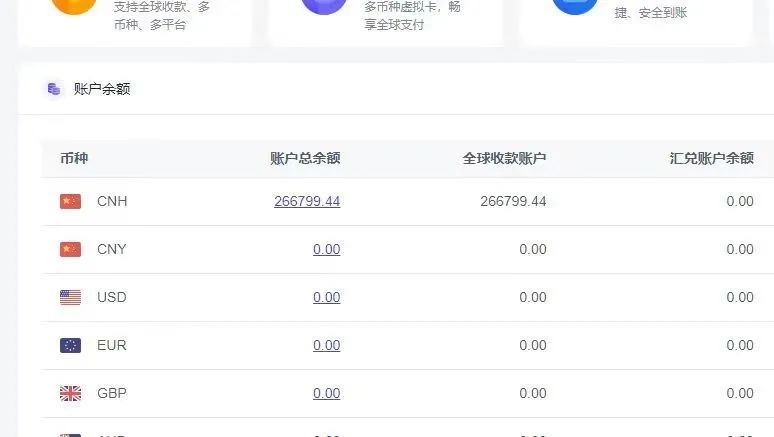The height and width of the screenshot is (437, 774).
Task: Click the China flag in CNH row
Action: click(x=70, y=201)
